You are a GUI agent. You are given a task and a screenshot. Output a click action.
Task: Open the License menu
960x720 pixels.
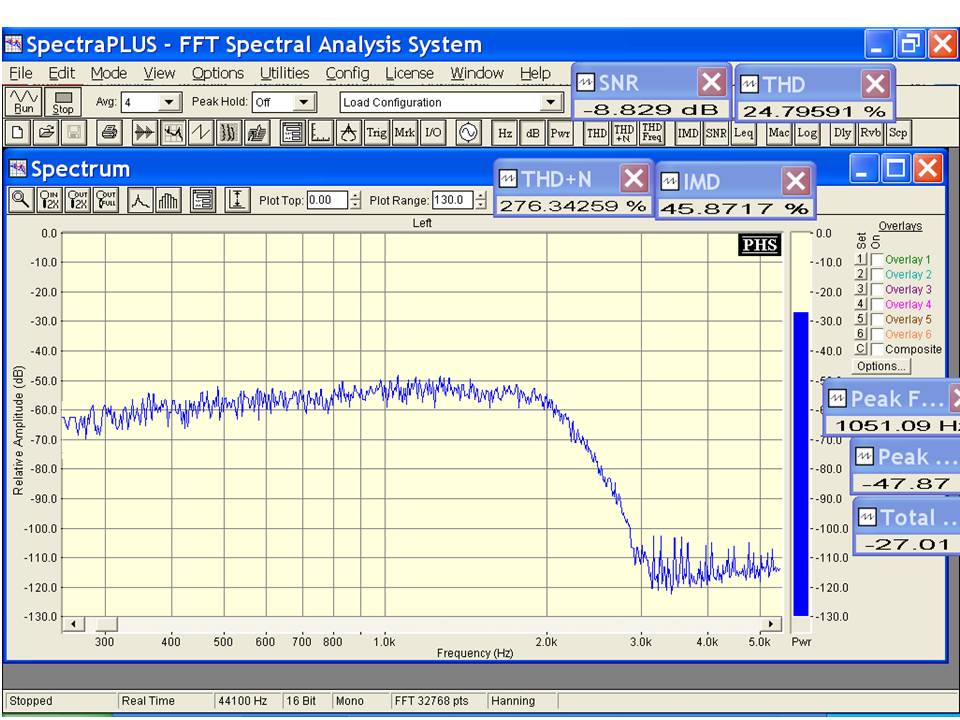coord(410,73)
